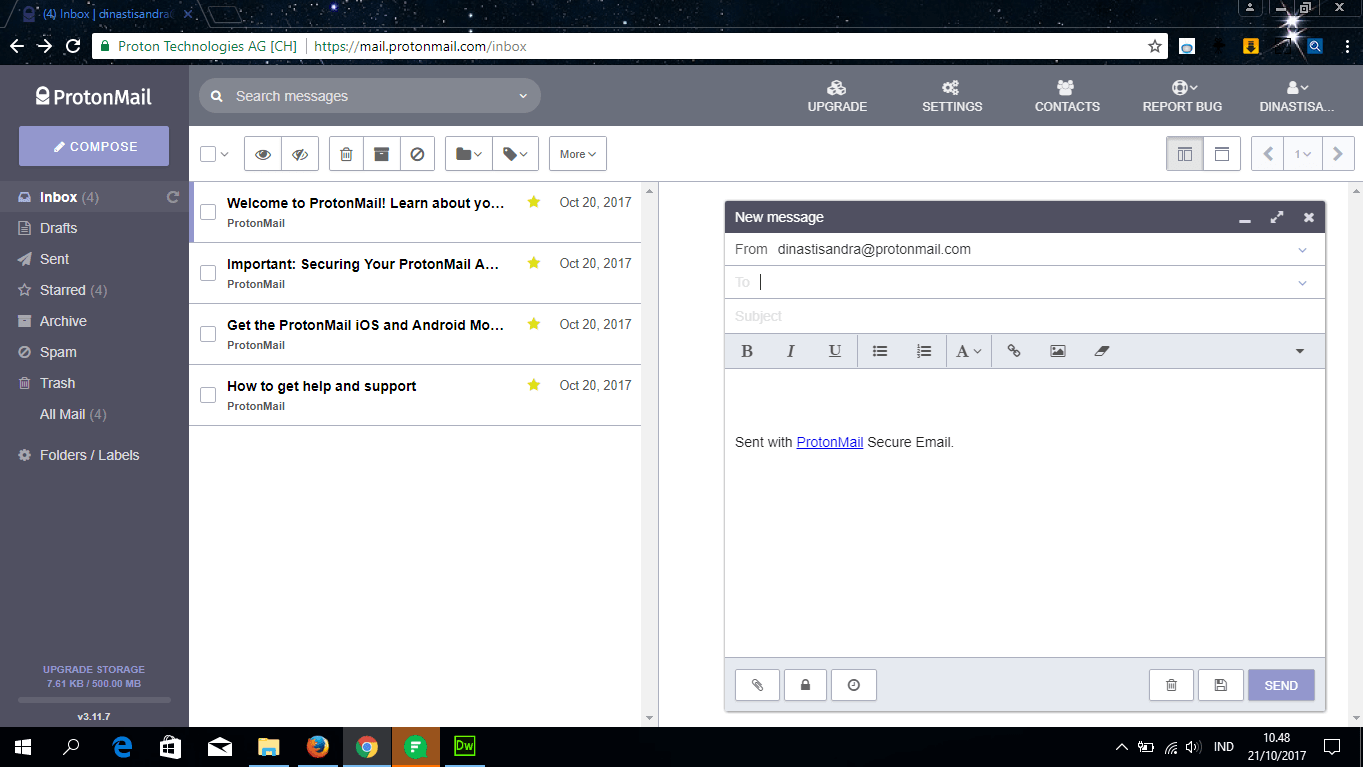
Task: Mark as spam with the ban icon
Action: coord(417,154)
